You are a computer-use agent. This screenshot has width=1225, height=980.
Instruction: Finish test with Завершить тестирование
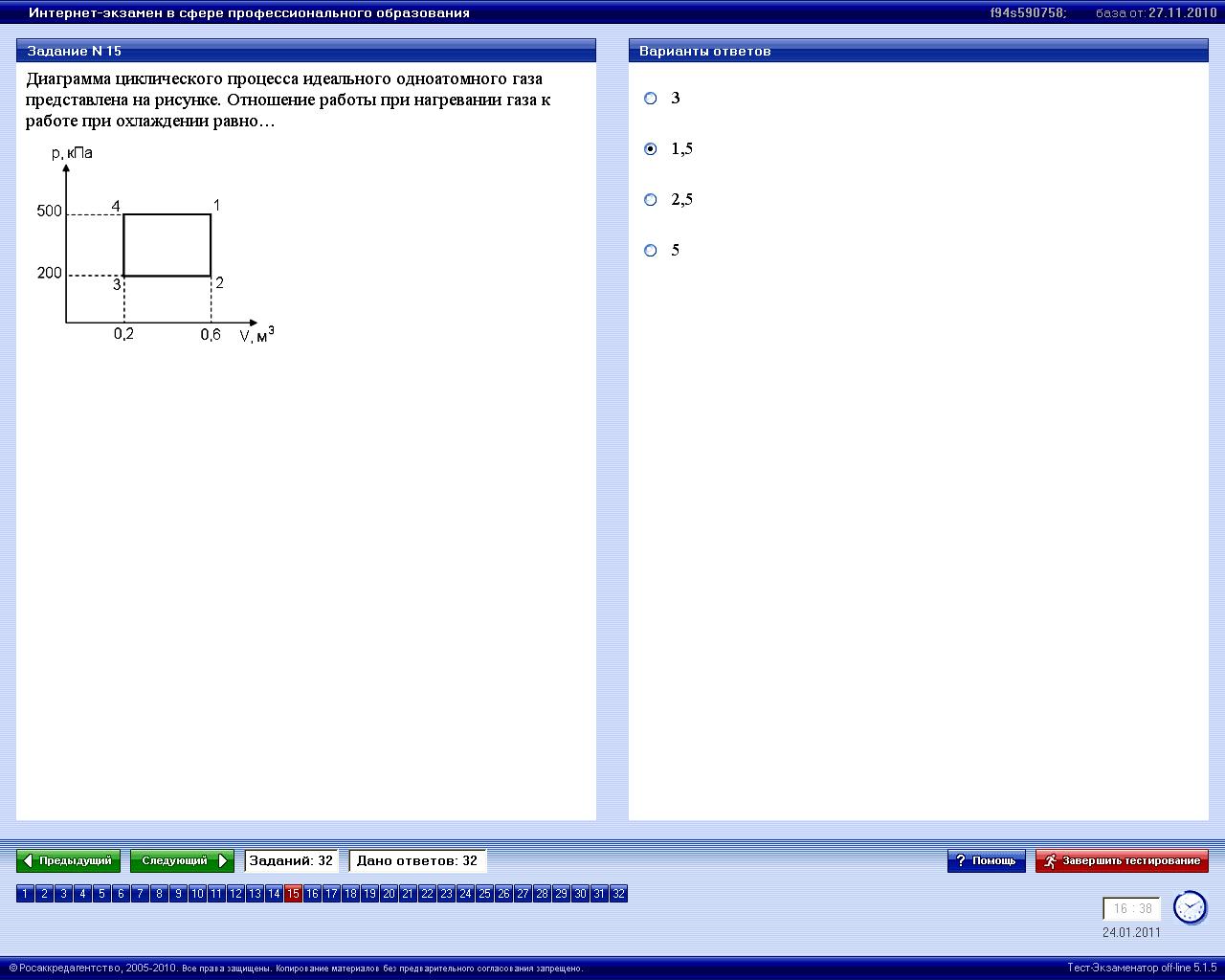pyautogui.click(x=1122, y=861)
